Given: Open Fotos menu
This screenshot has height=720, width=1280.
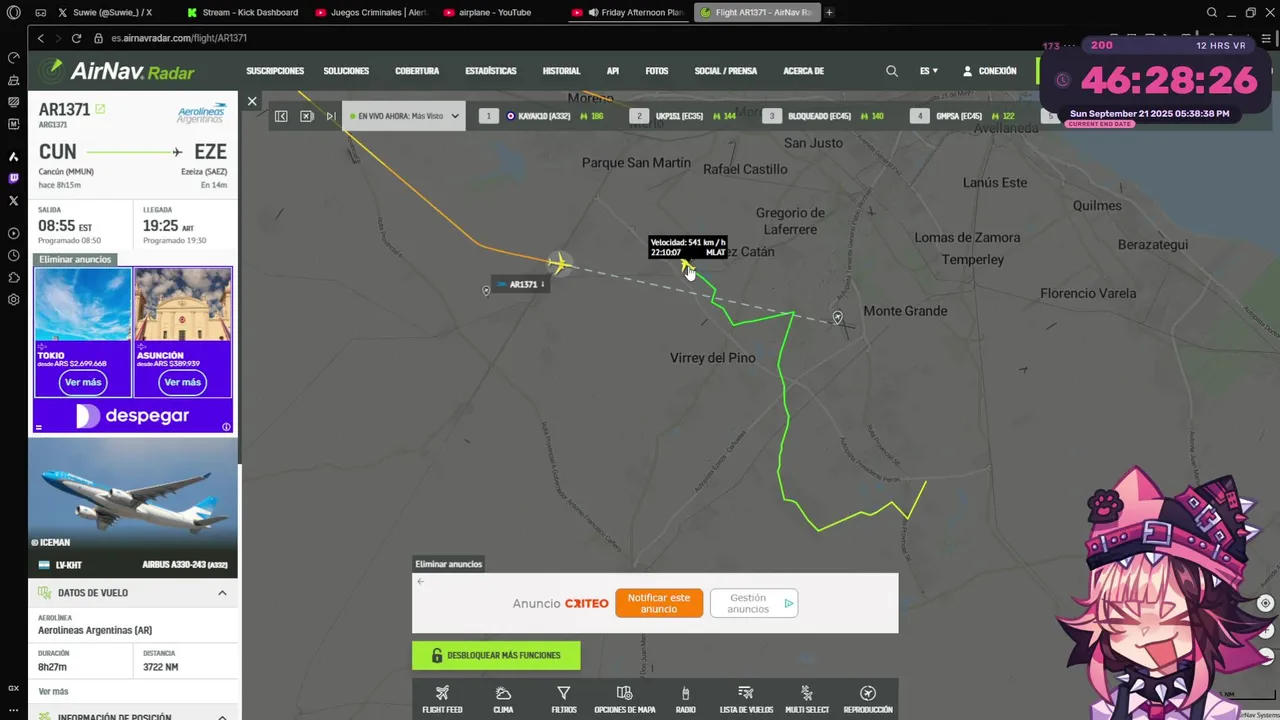Looking at the screenshot, I should click(x=657, y=71).
